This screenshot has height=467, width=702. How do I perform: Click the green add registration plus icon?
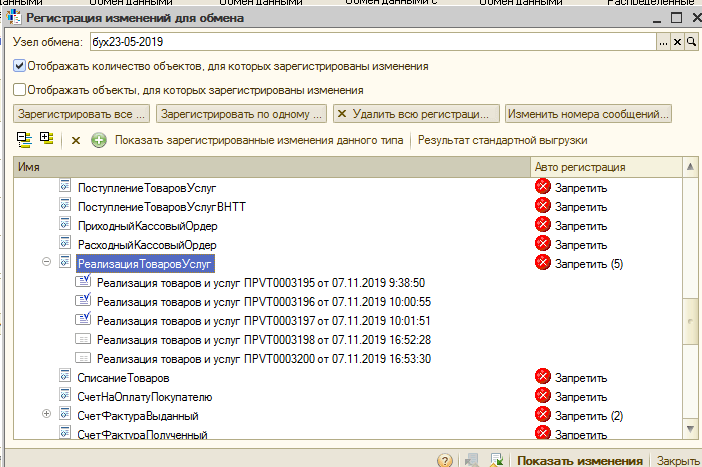[x=98, y=141]
